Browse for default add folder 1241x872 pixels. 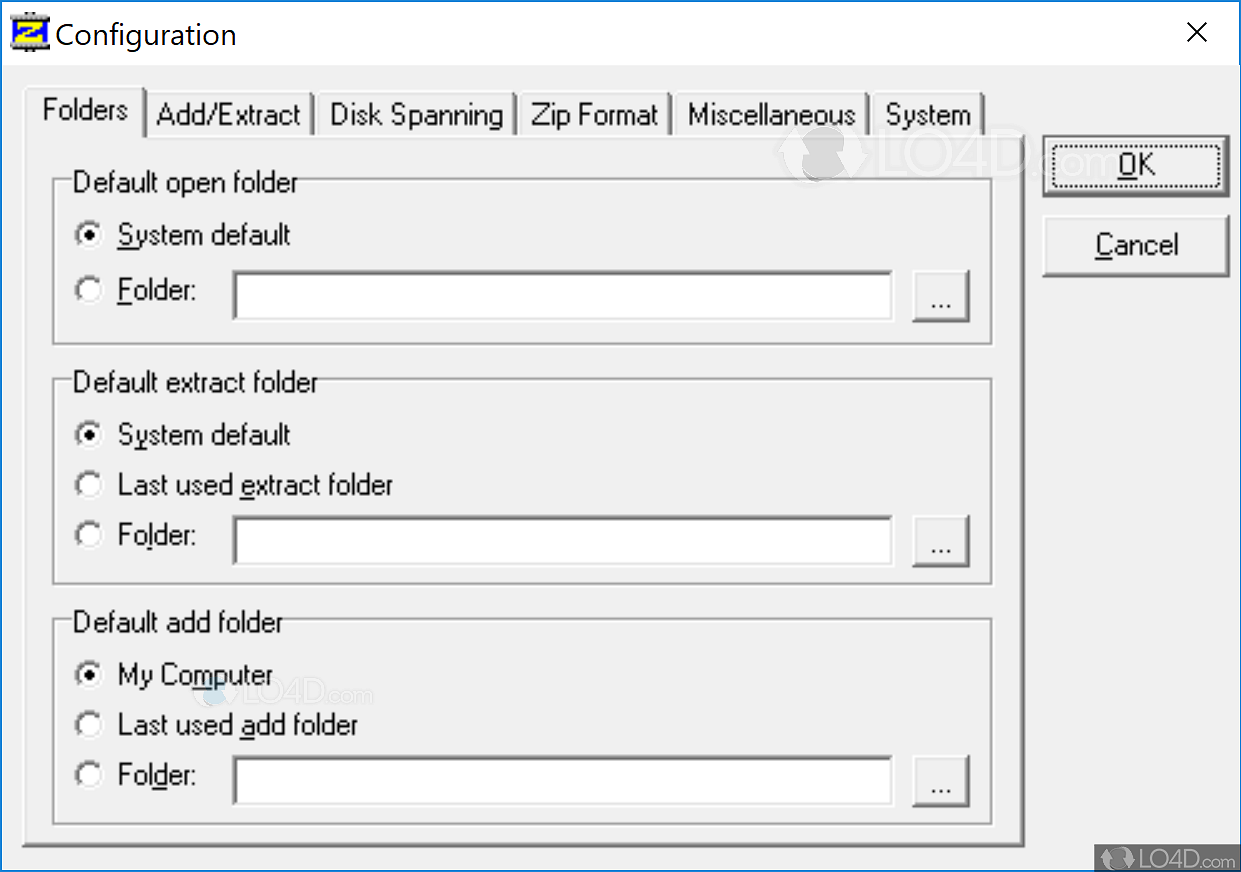940,781
